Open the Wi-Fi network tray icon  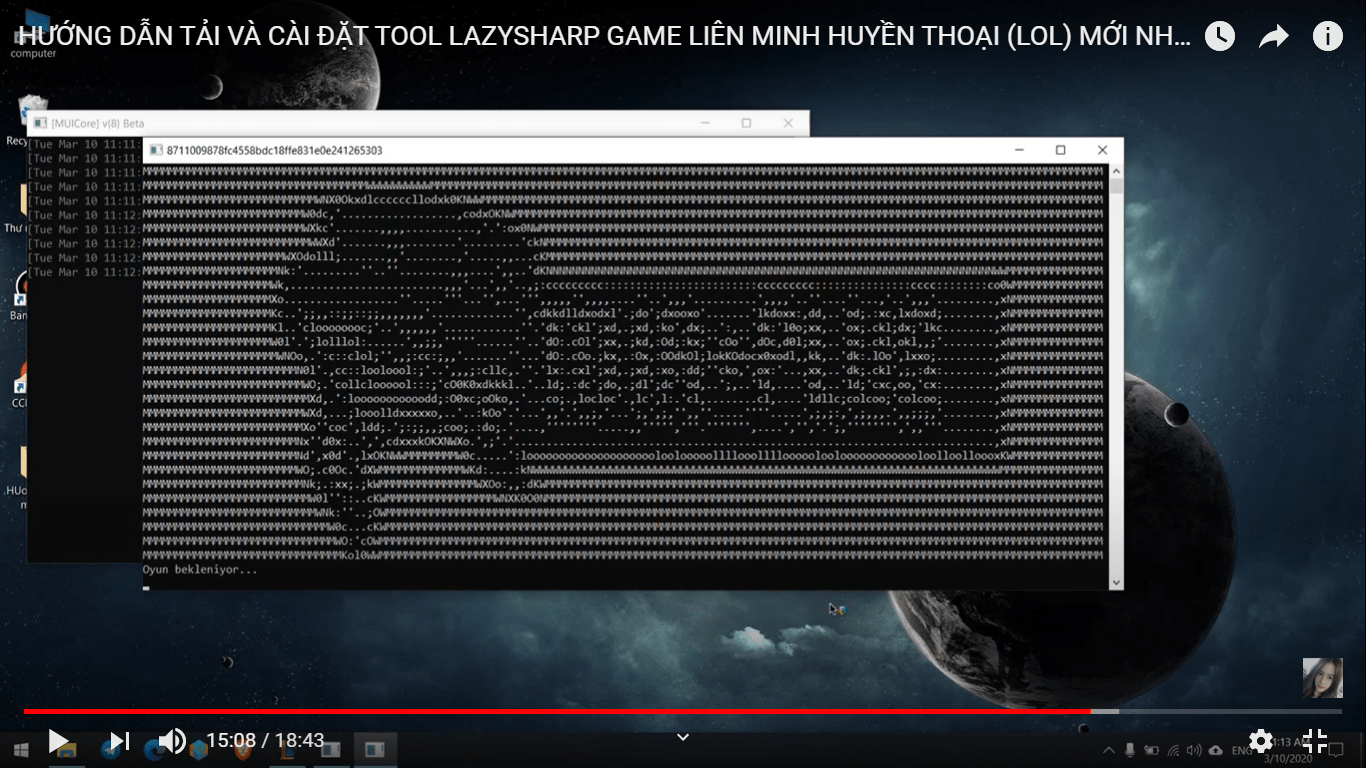(1173, 749)
